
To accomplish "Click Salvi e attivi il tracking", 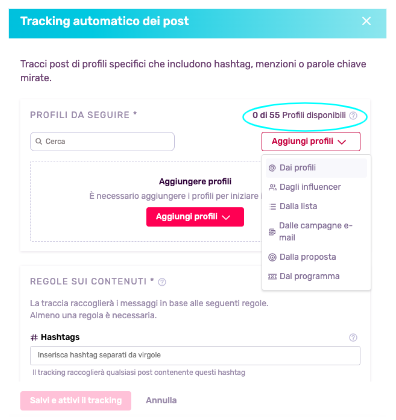I will point(76,400).
